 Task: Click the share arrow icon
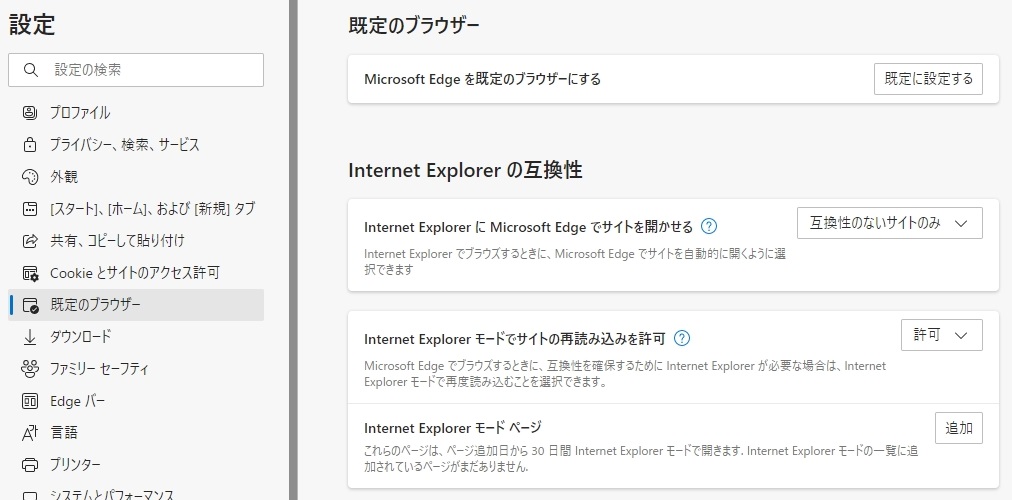coord(30,241)
